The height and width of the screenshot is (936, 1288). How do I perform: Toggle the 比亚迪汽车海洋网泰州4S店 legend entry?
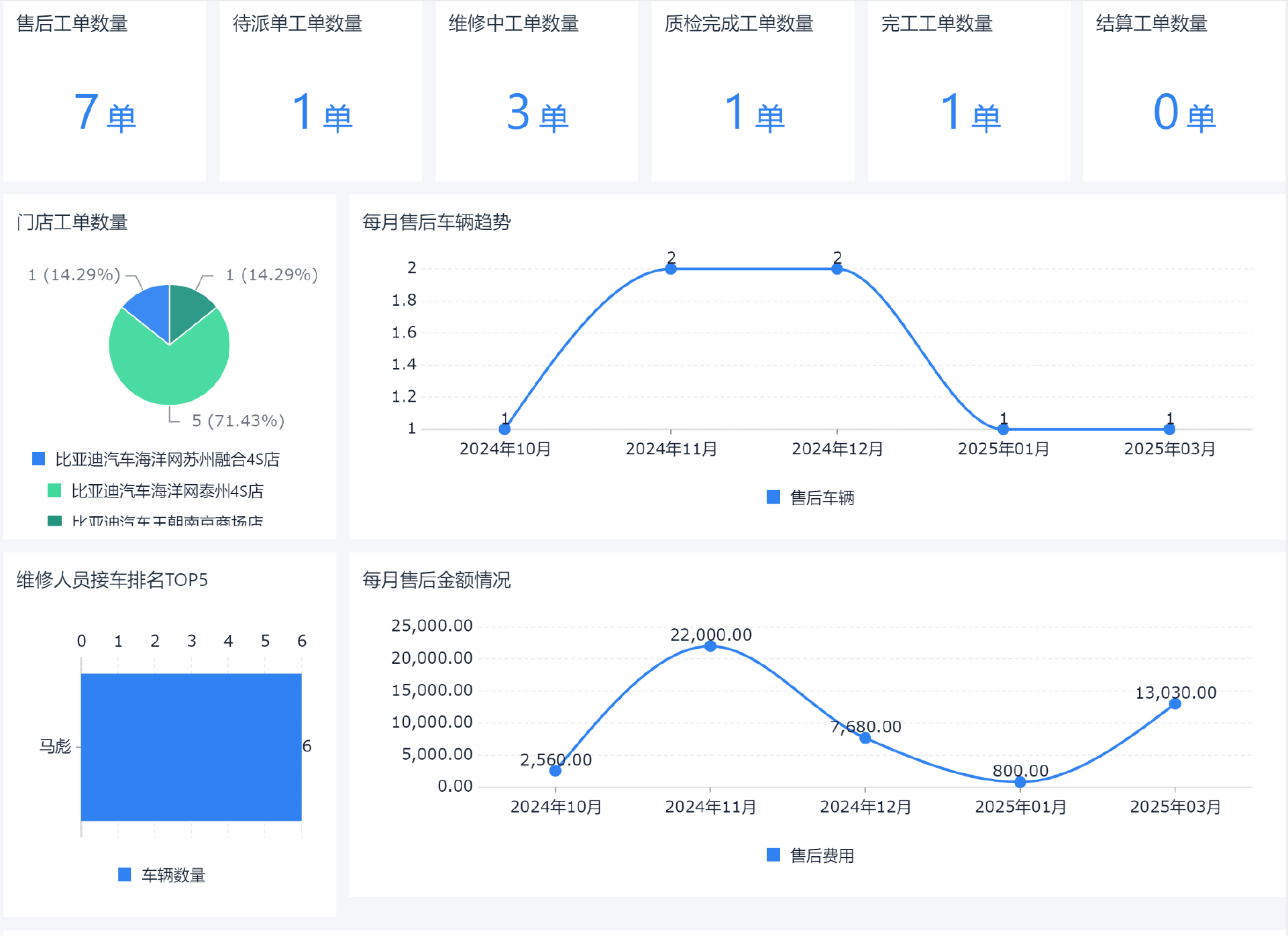tap(166, 491)
